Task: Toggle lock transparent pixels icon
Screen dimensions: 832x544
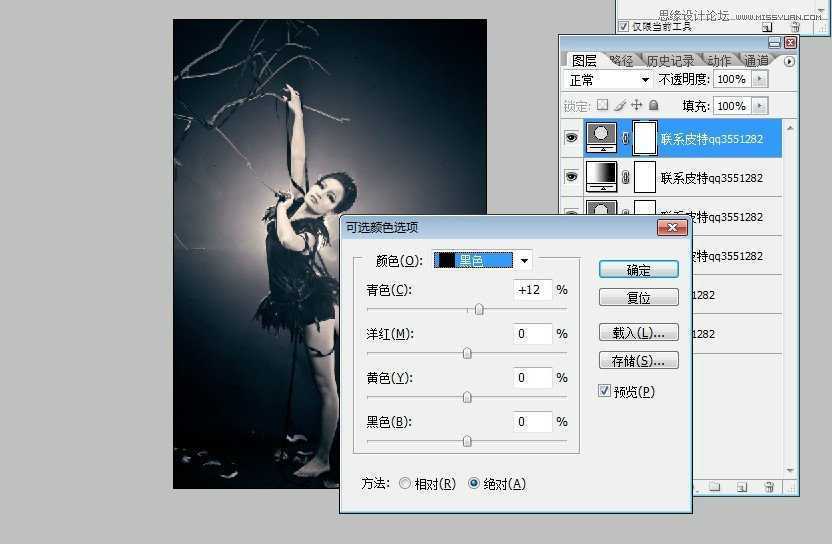Action: pos(602,105)
